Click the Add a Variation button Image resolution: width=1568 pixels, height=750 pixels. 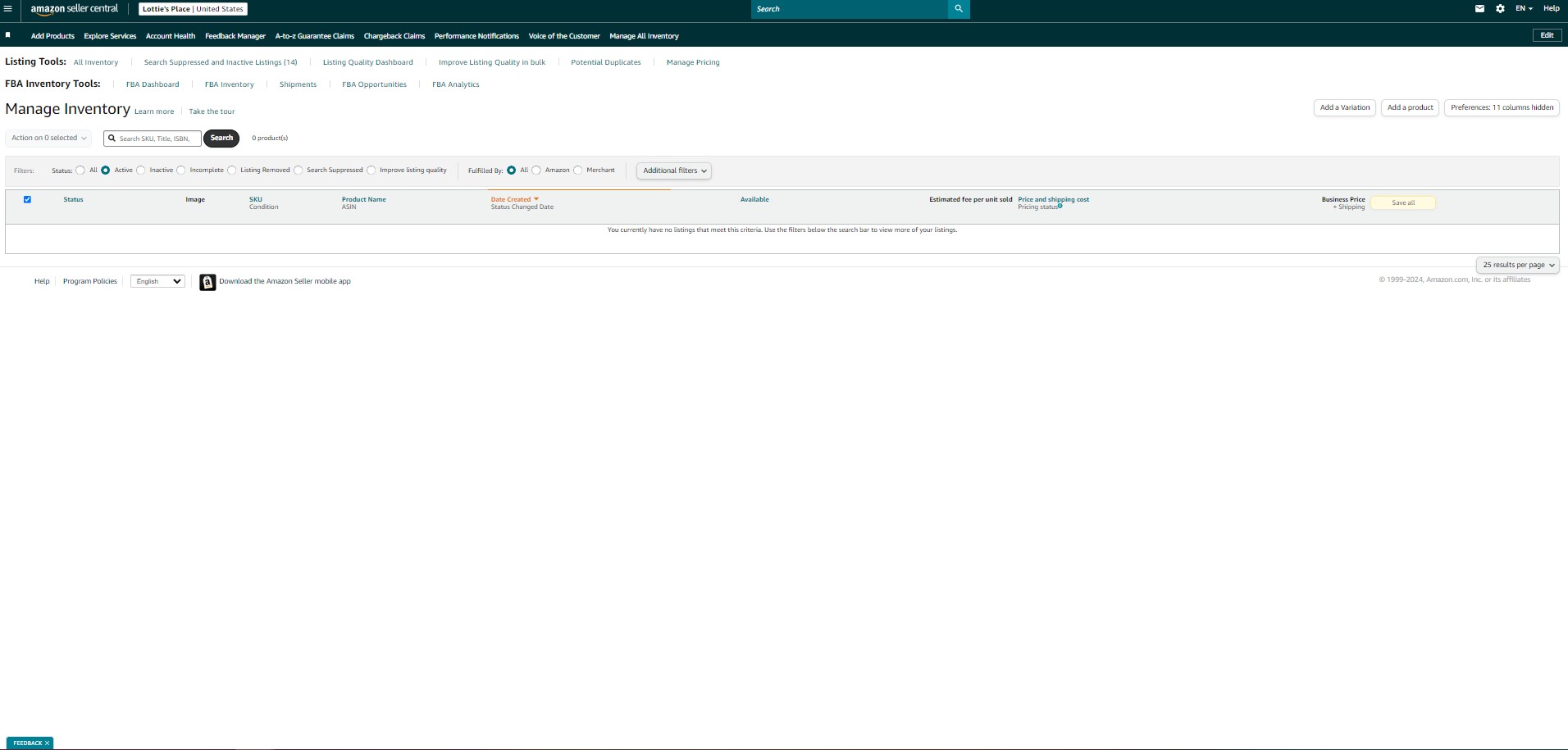point(1345,107)
